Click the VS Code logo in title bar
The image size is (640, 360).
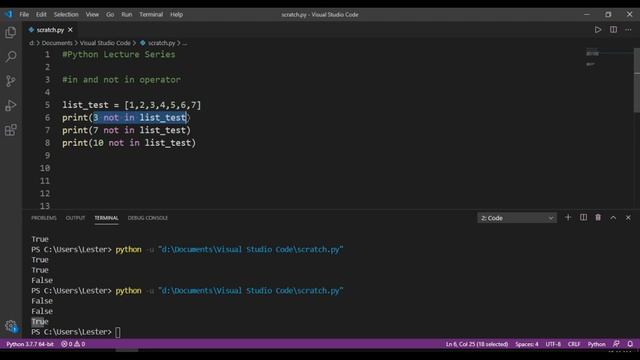click(x=8, y=14)
